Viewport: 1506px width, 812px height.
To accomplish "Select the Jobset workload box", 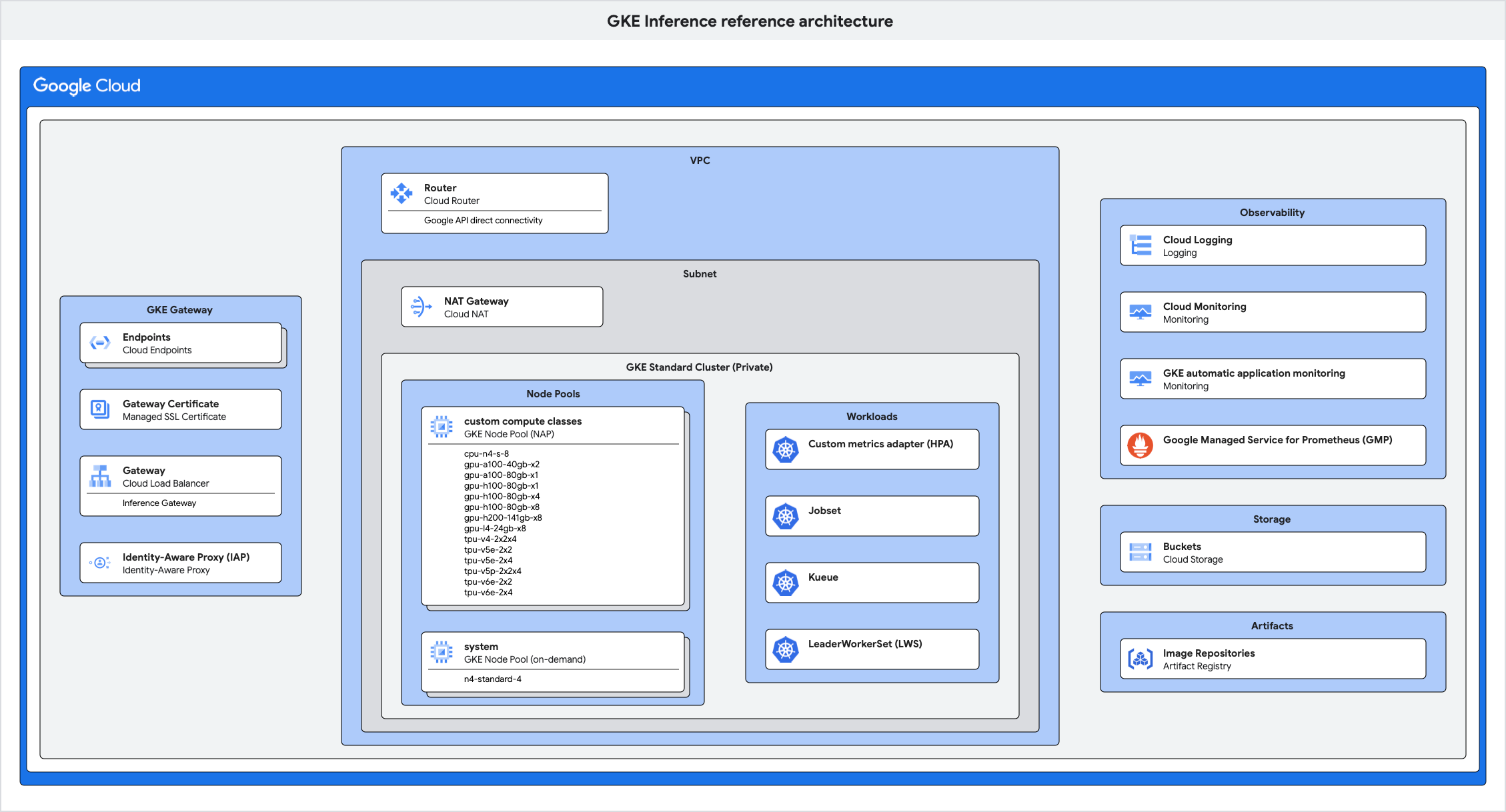I will (872, 516).
